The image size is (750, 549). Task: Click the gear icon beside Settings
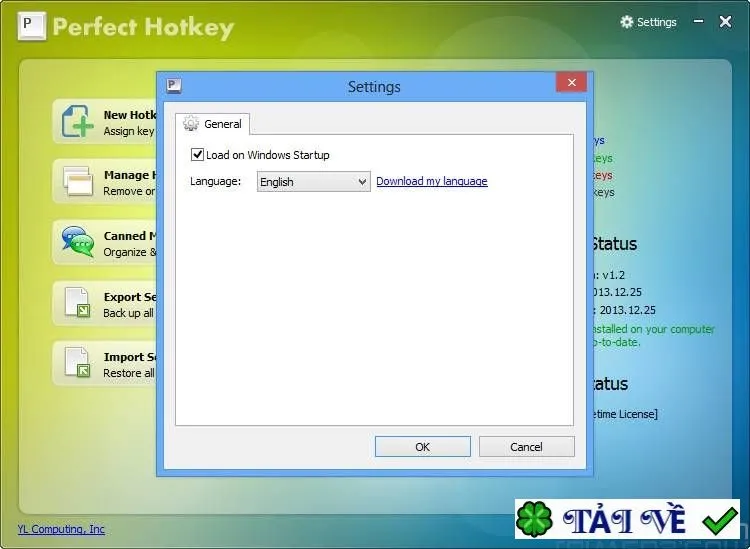627,22
